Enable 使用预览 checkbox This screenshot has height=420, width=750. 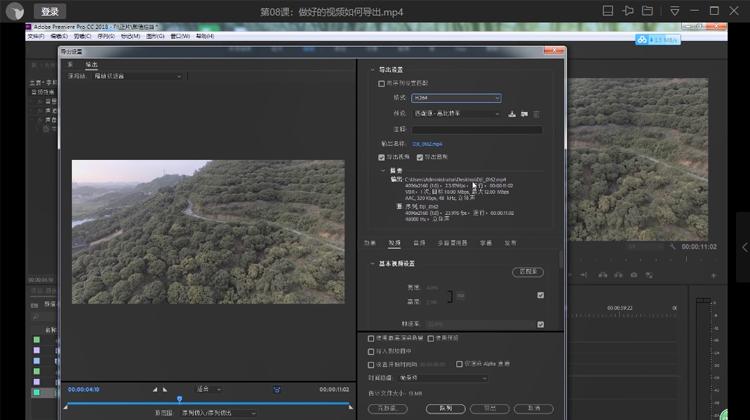coord(430,339)
